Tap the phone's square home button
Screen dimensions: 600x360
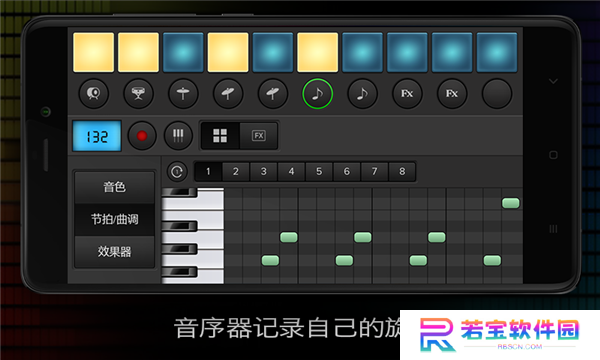pos(553,155)
